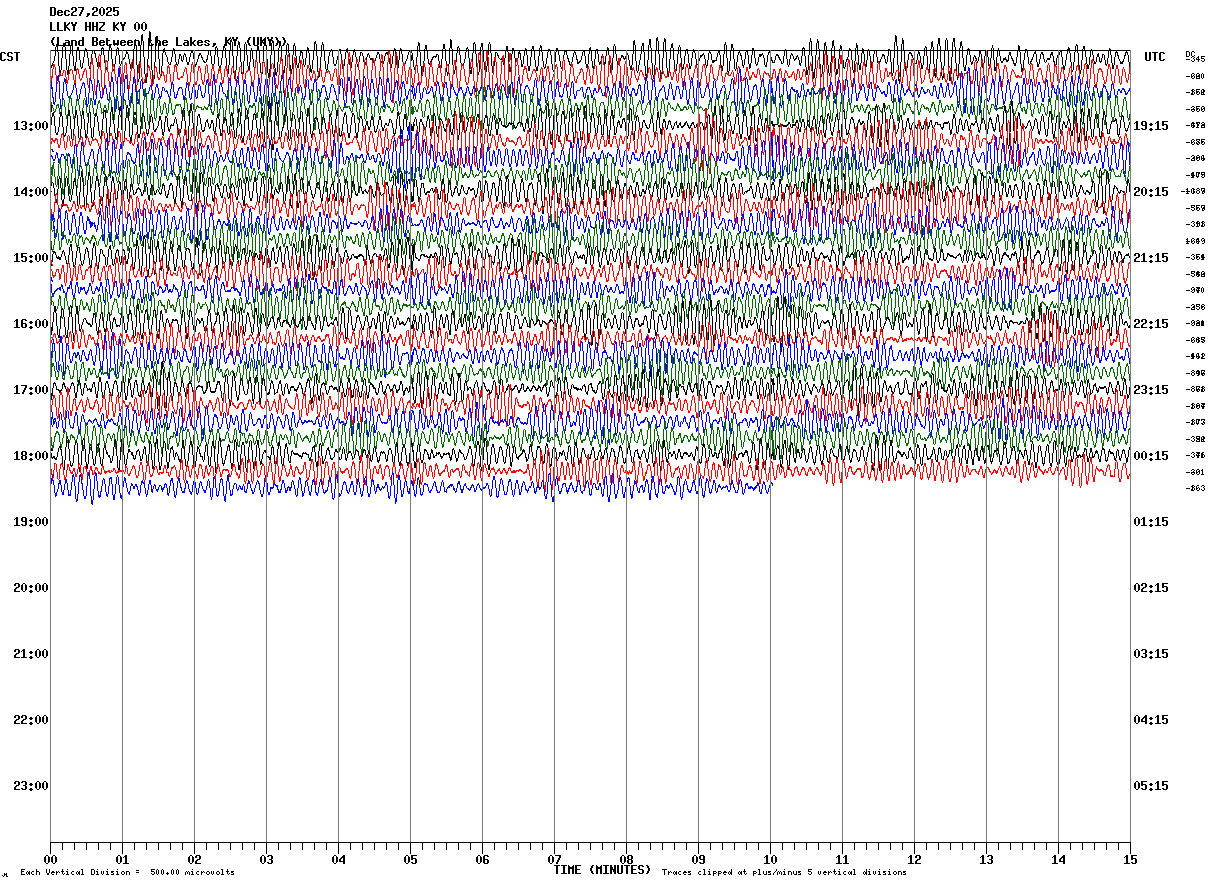
Task: Click minute 07 on the bottom axis
Action: (554, 859)
